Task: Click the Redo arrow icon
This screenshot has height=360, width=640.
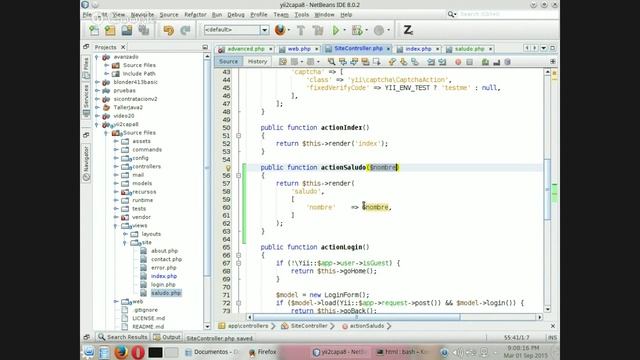Action: pos(185,30)
